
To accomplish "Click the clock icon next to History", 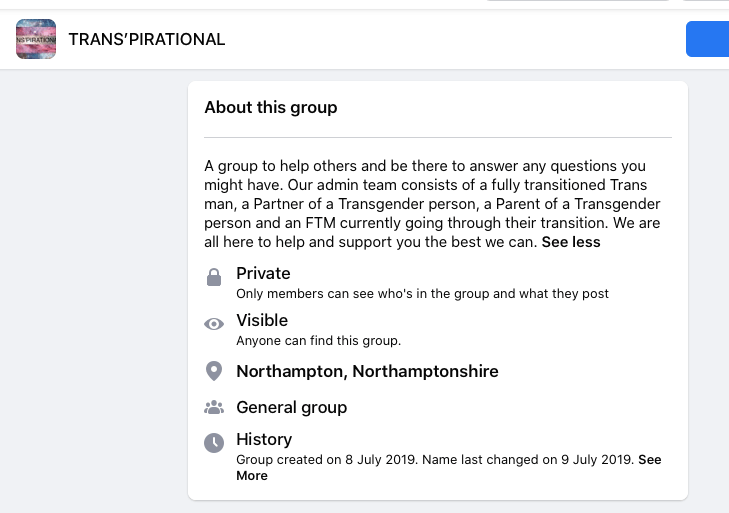I will 213,442.
